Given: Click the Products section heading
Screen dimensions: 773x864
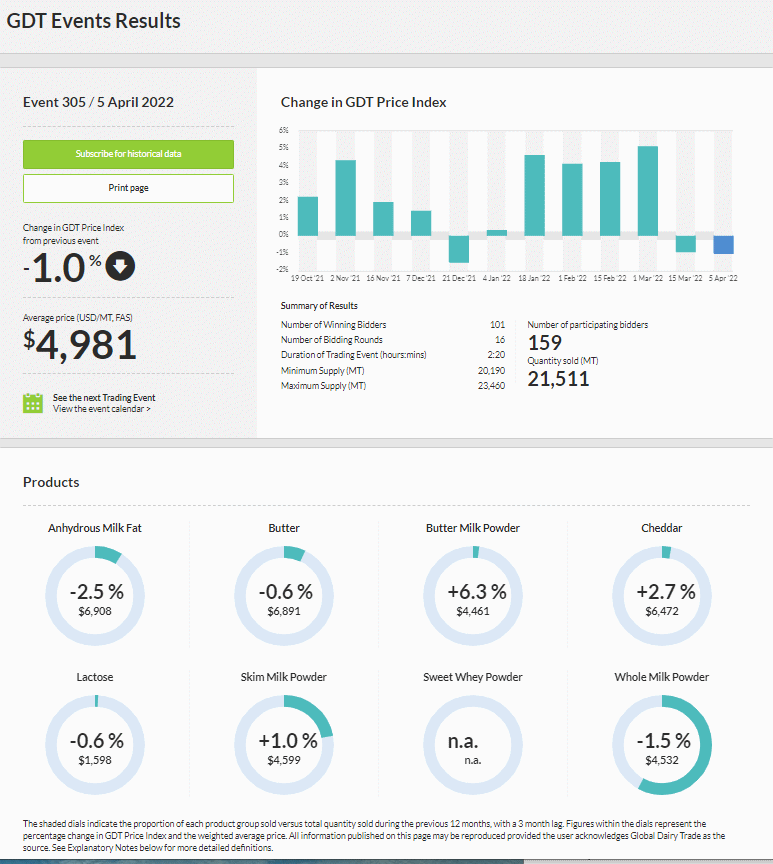Looking at the screenshot, I should pos(51,482).
